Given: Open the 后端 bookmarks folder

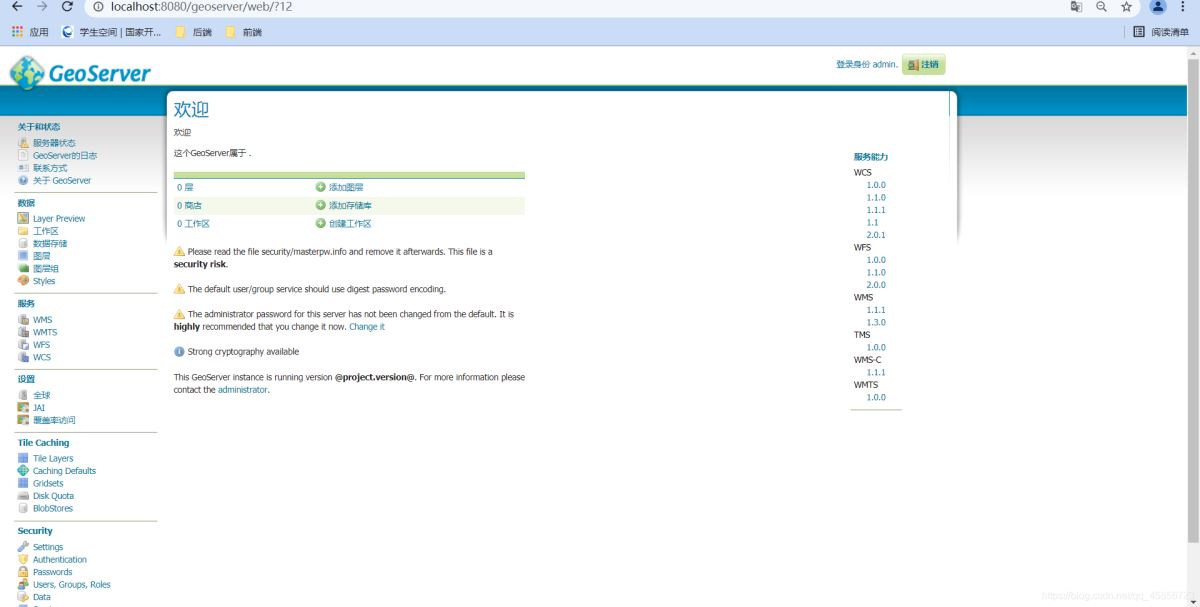Looking at the screenshot, I should pos(193,32).
